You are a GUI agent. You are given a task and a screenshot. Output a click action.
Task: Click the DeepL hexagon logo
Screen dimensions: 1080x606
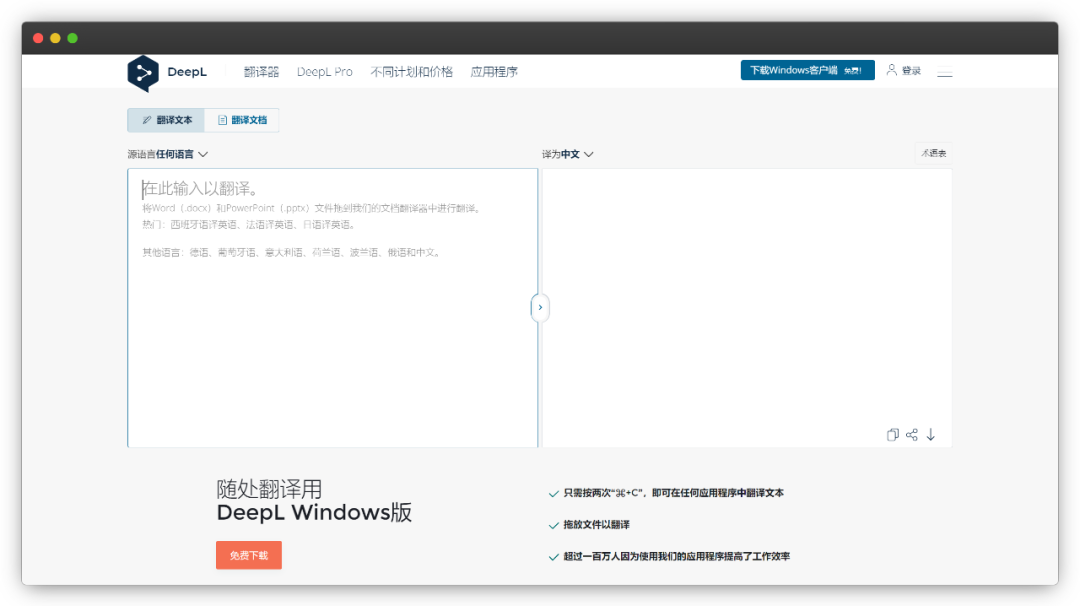point(143,73)
